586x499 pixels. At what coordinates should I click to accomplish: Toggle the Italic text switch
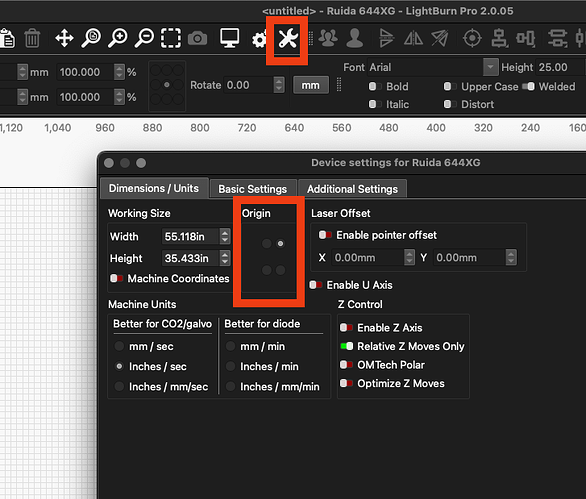(375, 104)
